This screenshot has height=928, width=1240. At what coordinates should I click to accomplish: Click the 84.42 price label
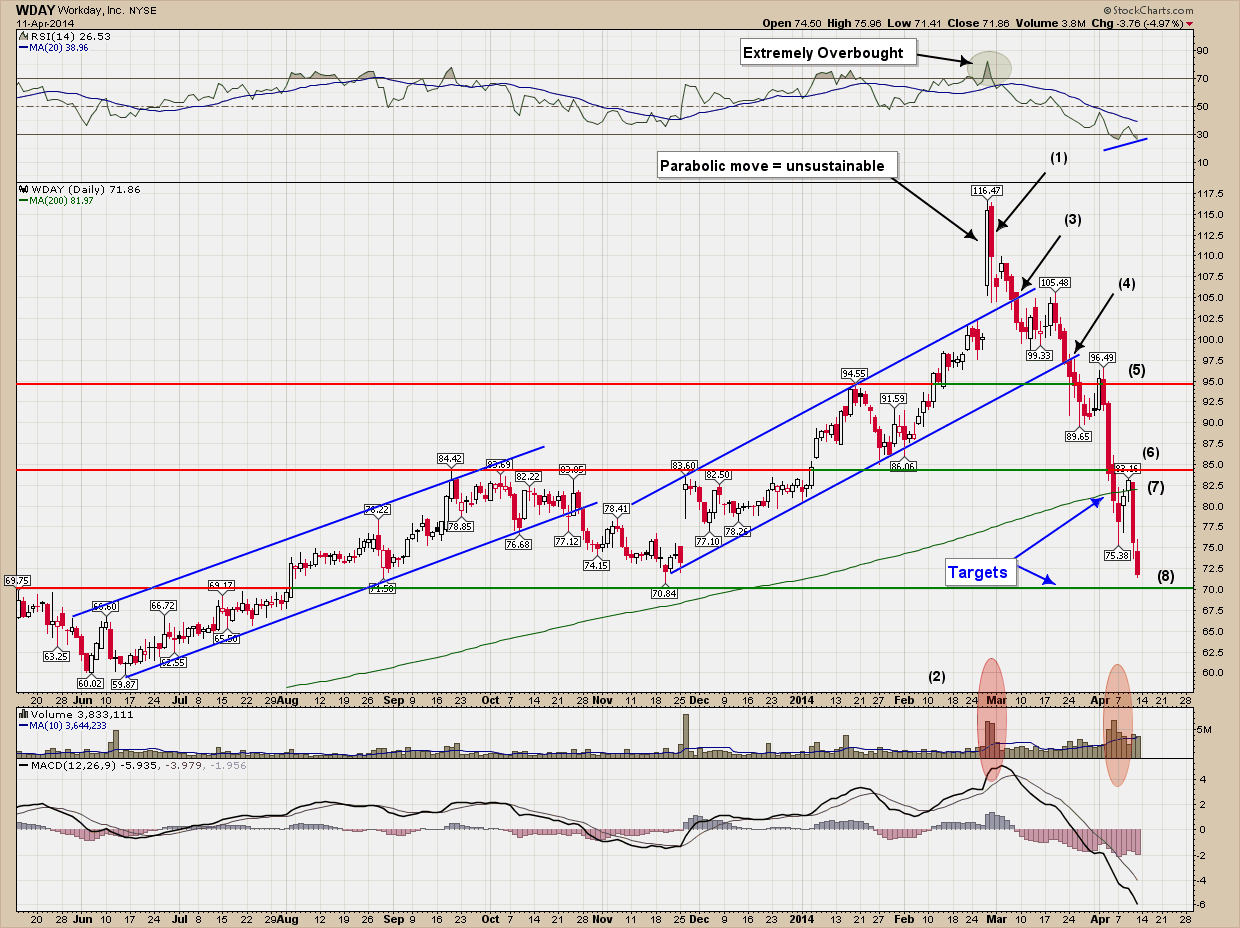click(452, 459)
